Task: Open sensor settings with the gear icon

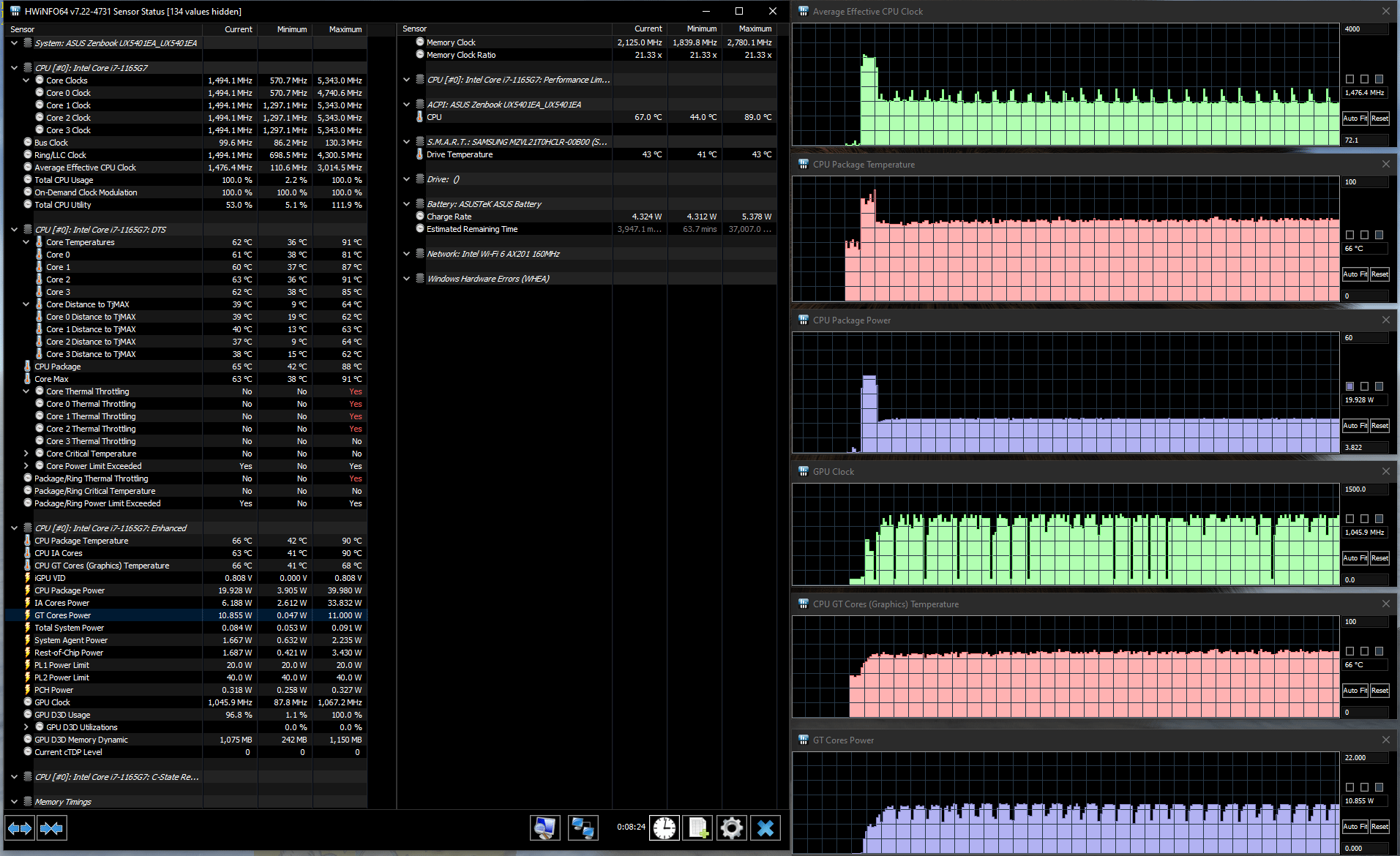Action: coord(731,827)
